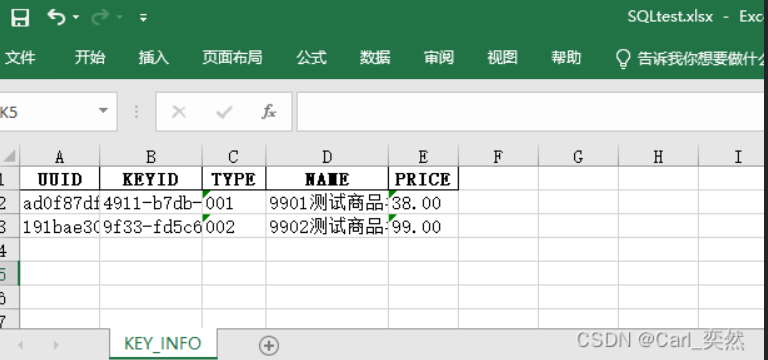Click the KEY_INFO sheet tab
The height and width of the screenshot is (360, 768).
(x=163, y=344)
